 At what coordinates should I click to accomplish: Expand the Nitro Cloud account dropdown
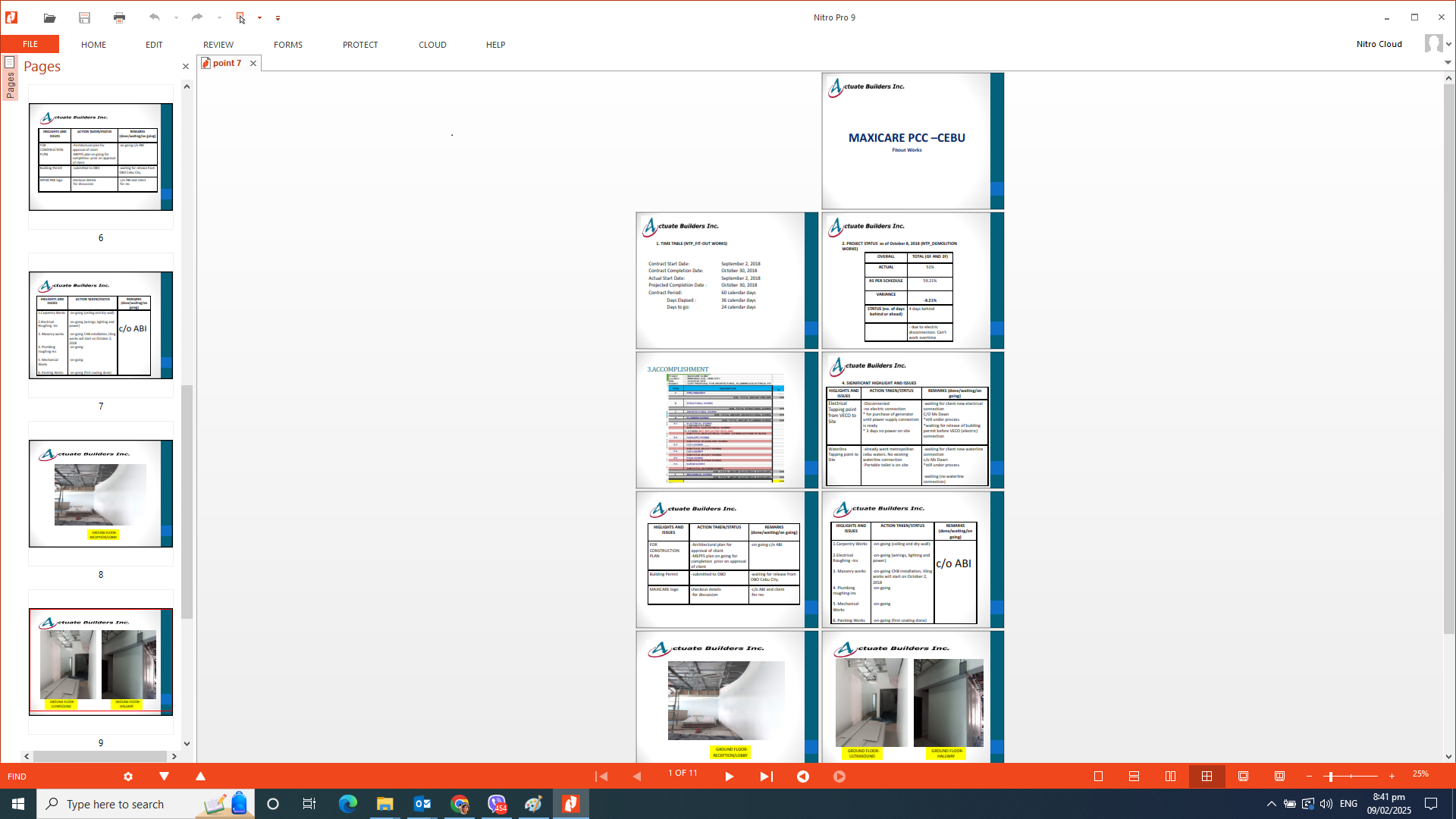tap(1448, 44)
